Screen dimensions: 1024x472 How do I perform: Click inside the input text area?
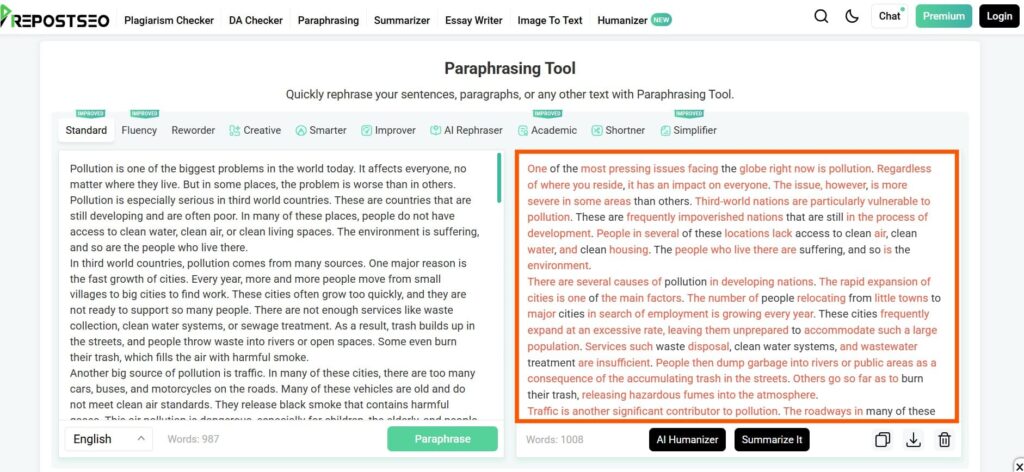[x=275, y=290]
